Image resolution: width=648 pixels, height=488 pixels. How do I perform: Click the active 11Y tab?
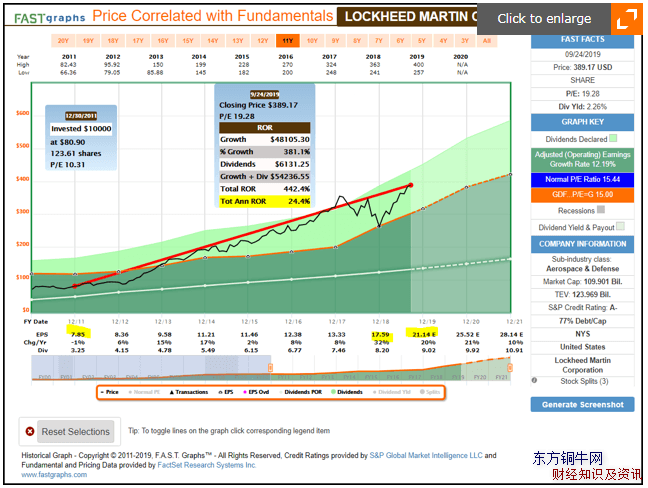288,41
